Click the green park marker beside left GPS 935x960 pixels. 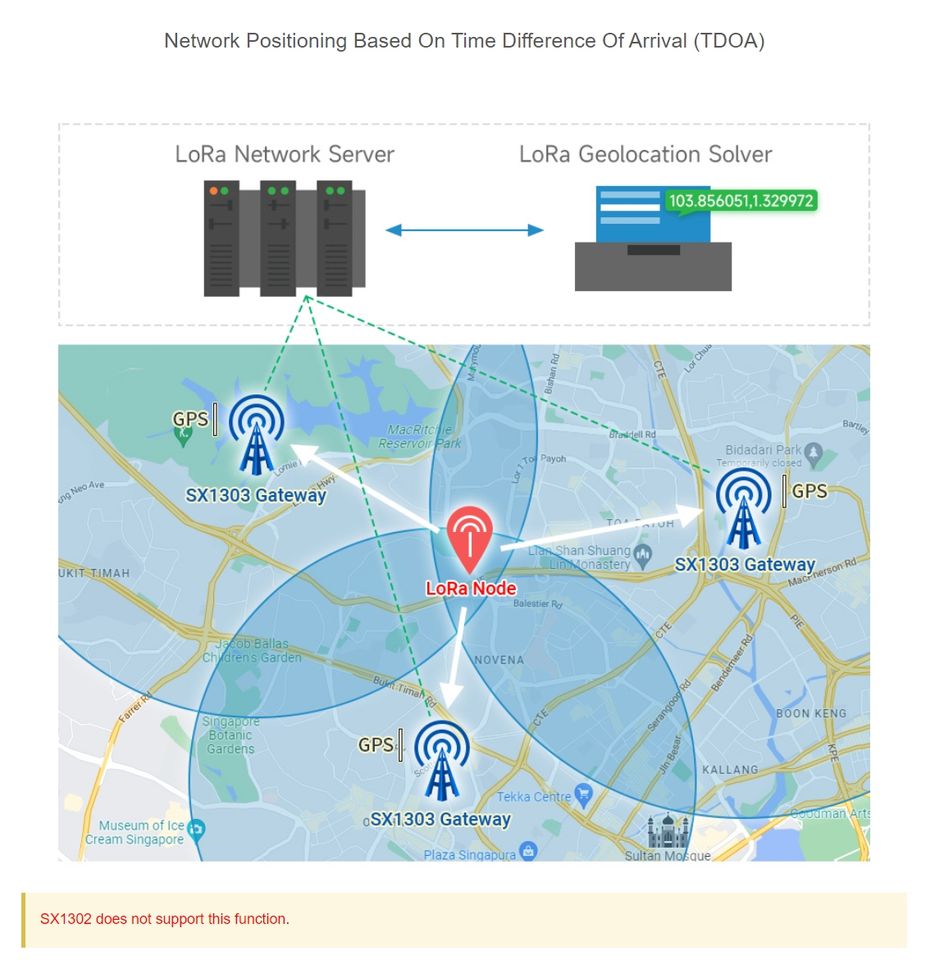(x=182, y=435)
